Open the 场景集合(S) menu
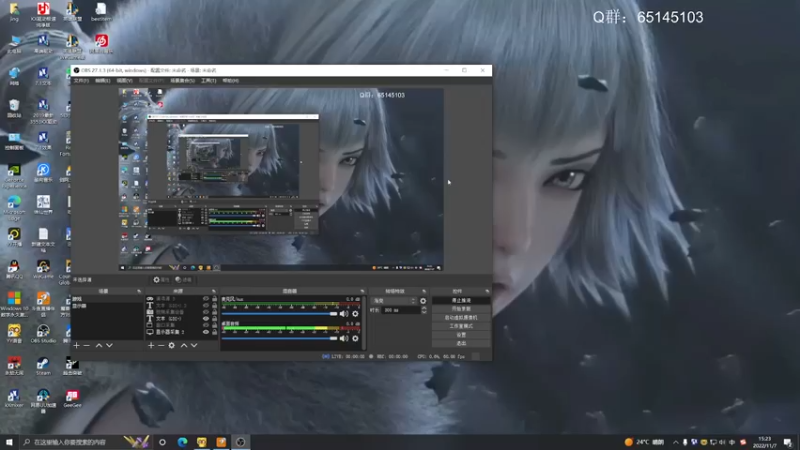This screenshot has height=450, width=800. coord(183,81)
